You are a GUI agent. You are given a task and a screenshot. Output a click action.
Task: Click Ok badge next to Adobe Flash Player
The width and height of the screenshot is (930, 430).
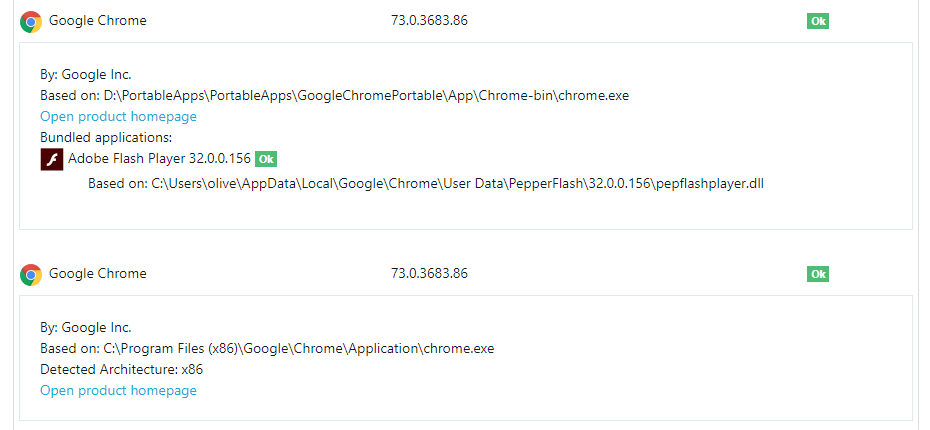tap(266, 159)
